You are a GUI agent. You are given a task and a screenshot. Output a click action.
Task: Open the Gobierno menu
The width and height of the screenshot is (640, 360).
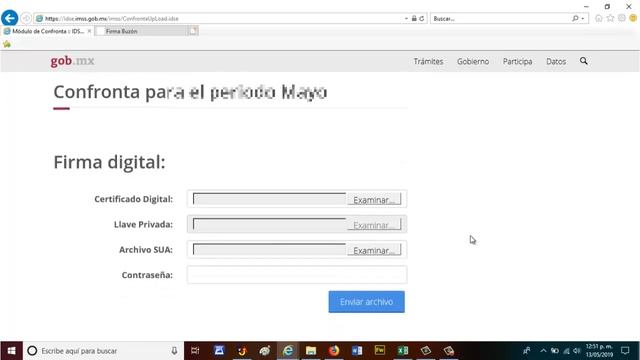click(x=473, y=61)
